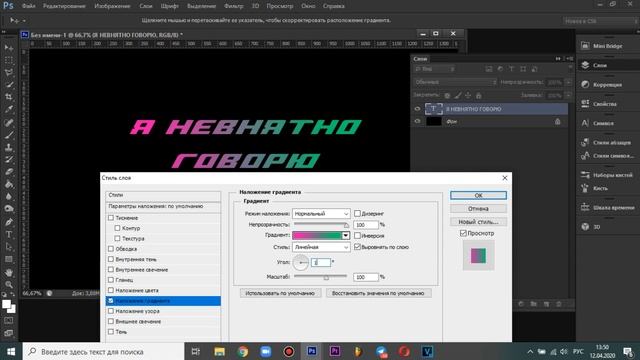Select the Paint Bucket fill tool

tap(9, 184)
